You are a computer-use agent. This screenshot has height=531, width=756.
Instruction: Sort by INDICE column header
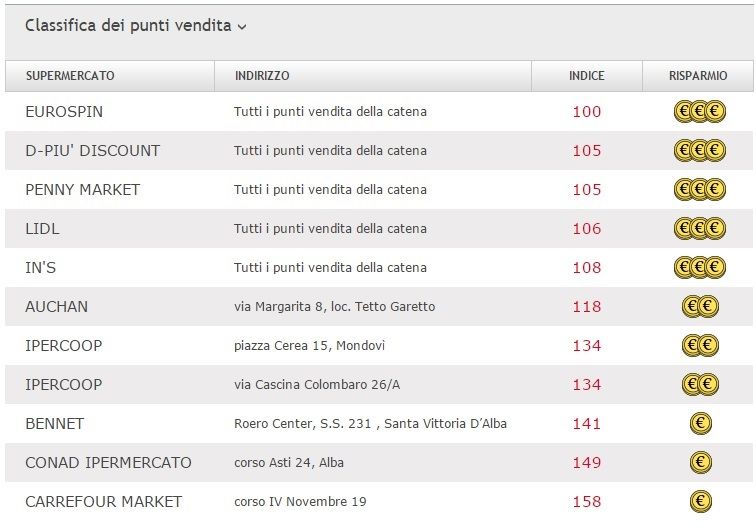click(586, 76)
